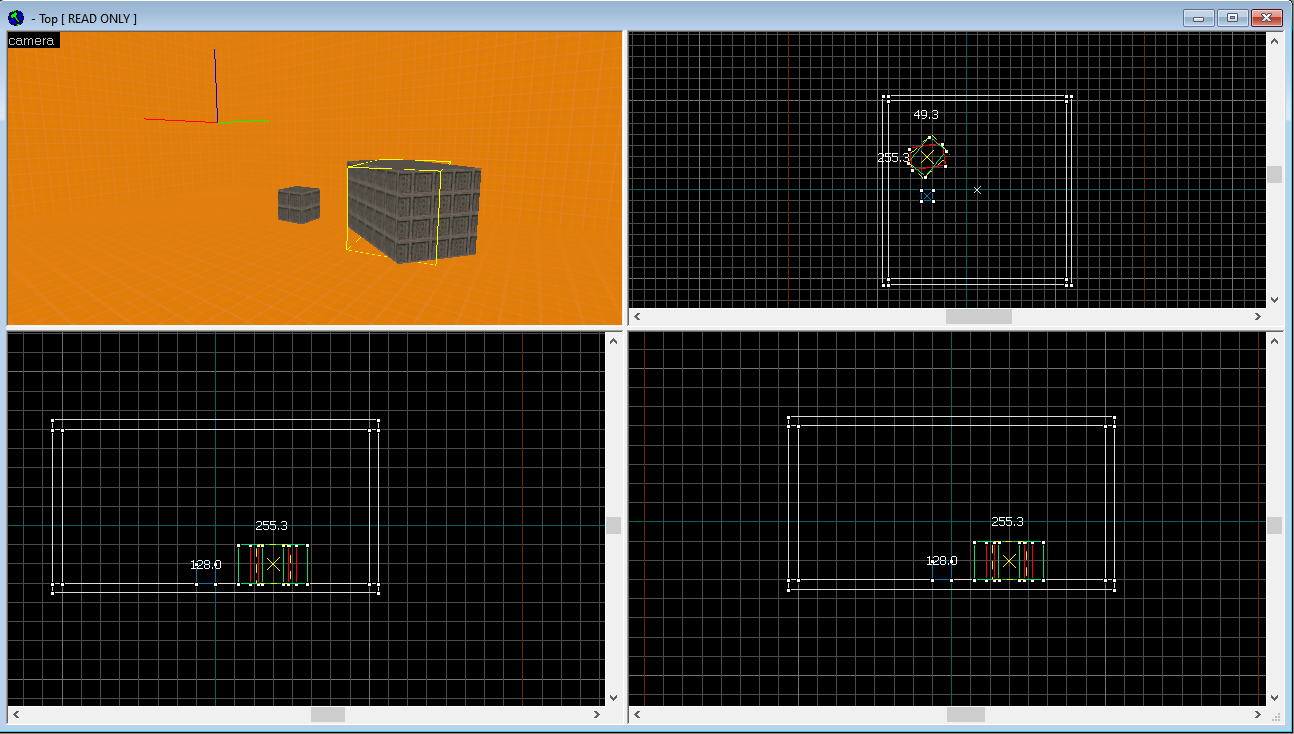Click a corner selection handle of the room outline
This screenshot has width=1294, height=734.
886,95
